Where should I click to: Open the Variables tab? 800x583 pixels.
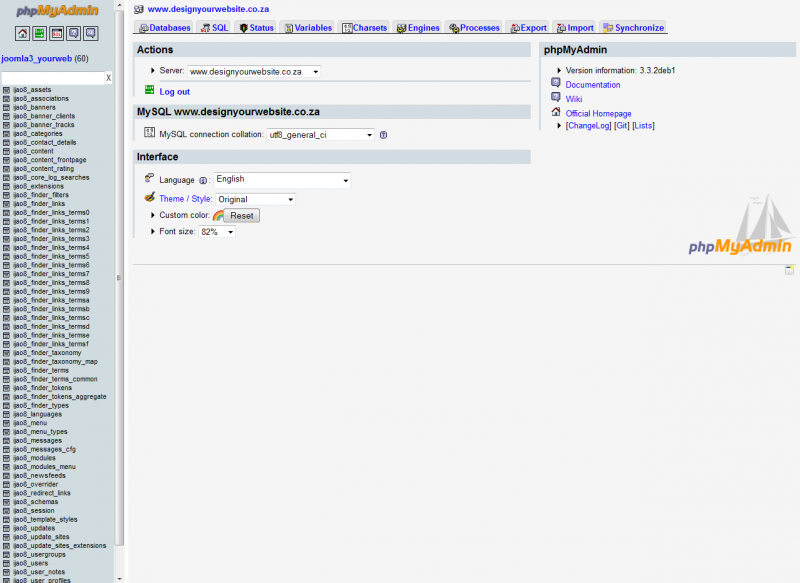[x=308, y=28]
